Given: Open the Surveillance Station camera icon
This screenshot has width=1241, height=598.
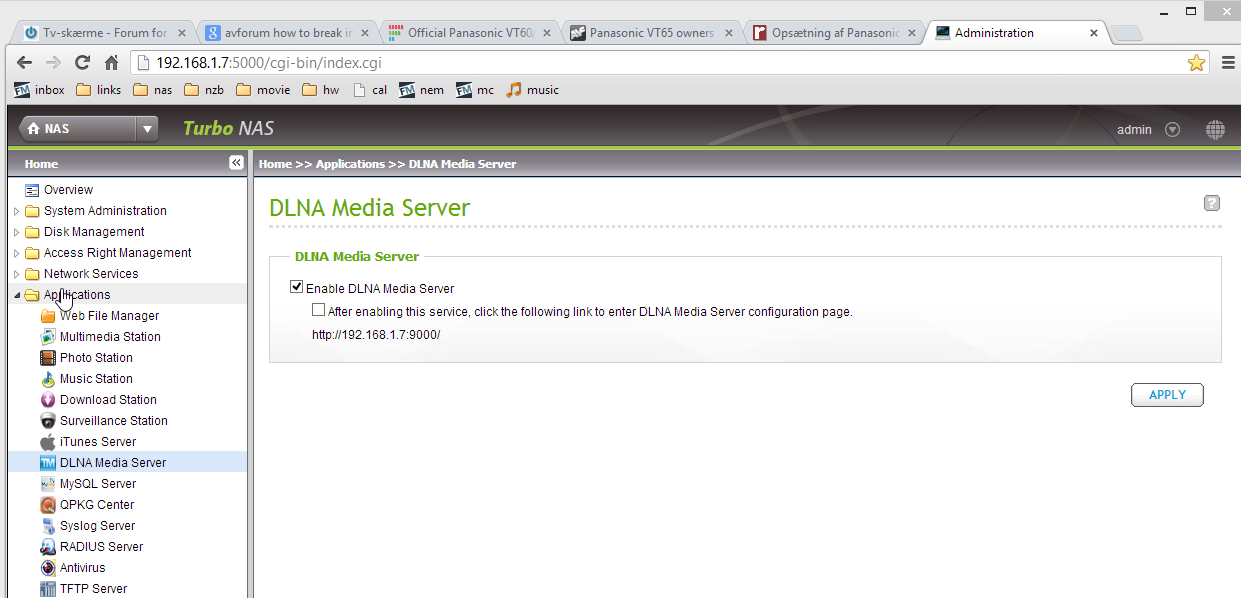Looking at the screenshot, I should 48,421.
